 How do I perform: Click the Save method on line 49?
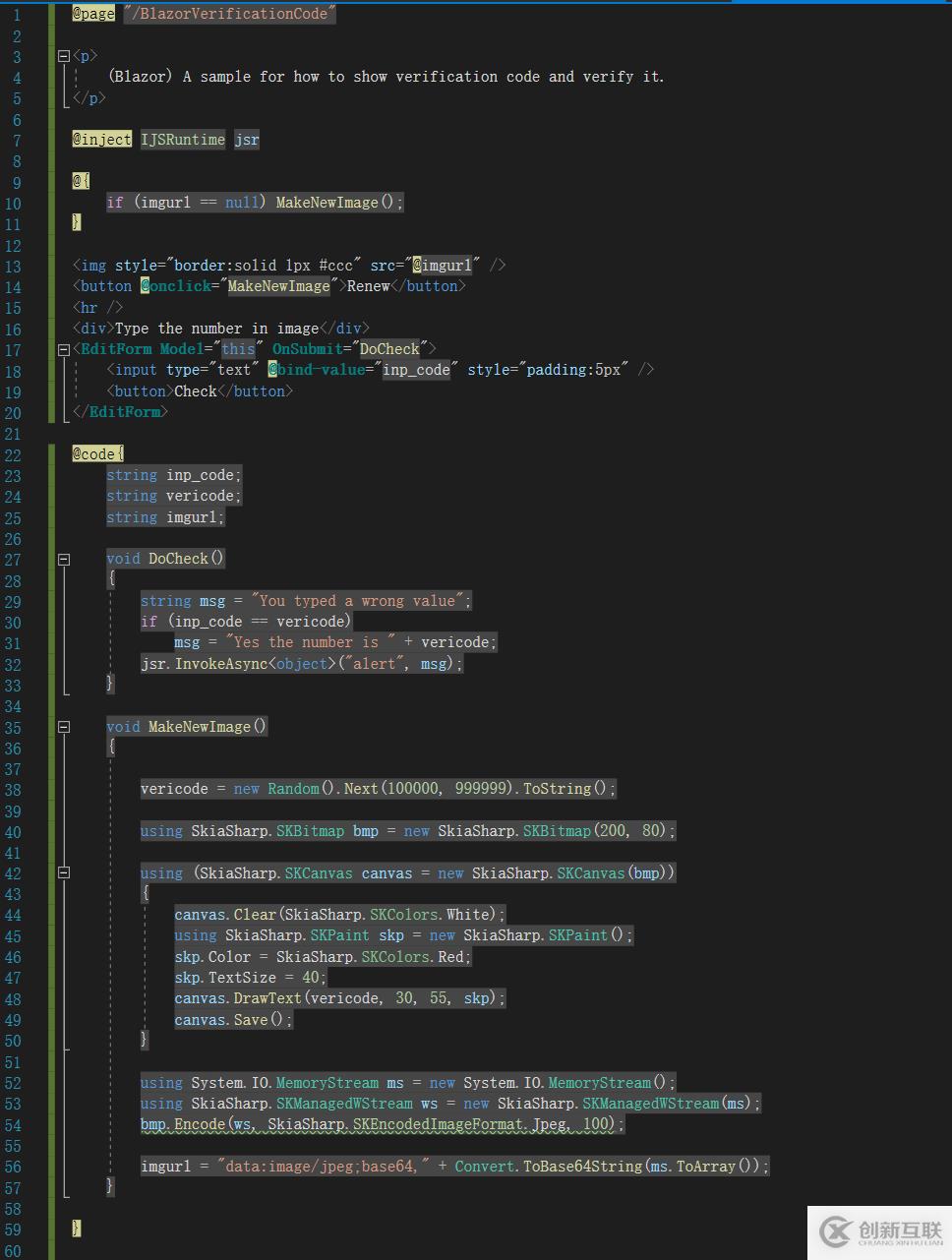pyautogui.click(x=251, y=1020)
